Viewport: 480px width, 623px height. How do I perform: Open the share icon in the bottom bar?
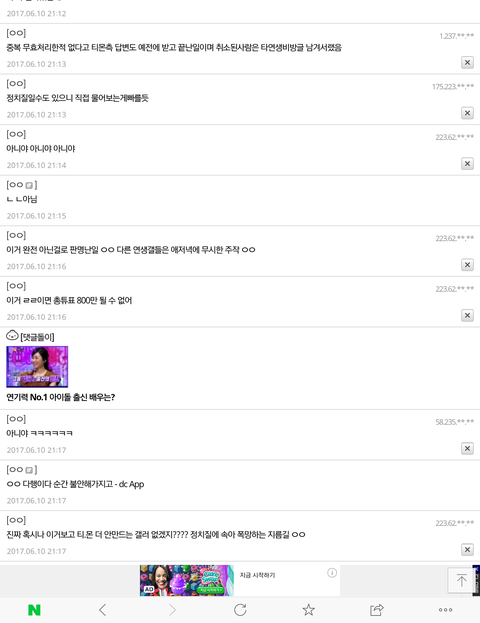click(x=377, y=610)
